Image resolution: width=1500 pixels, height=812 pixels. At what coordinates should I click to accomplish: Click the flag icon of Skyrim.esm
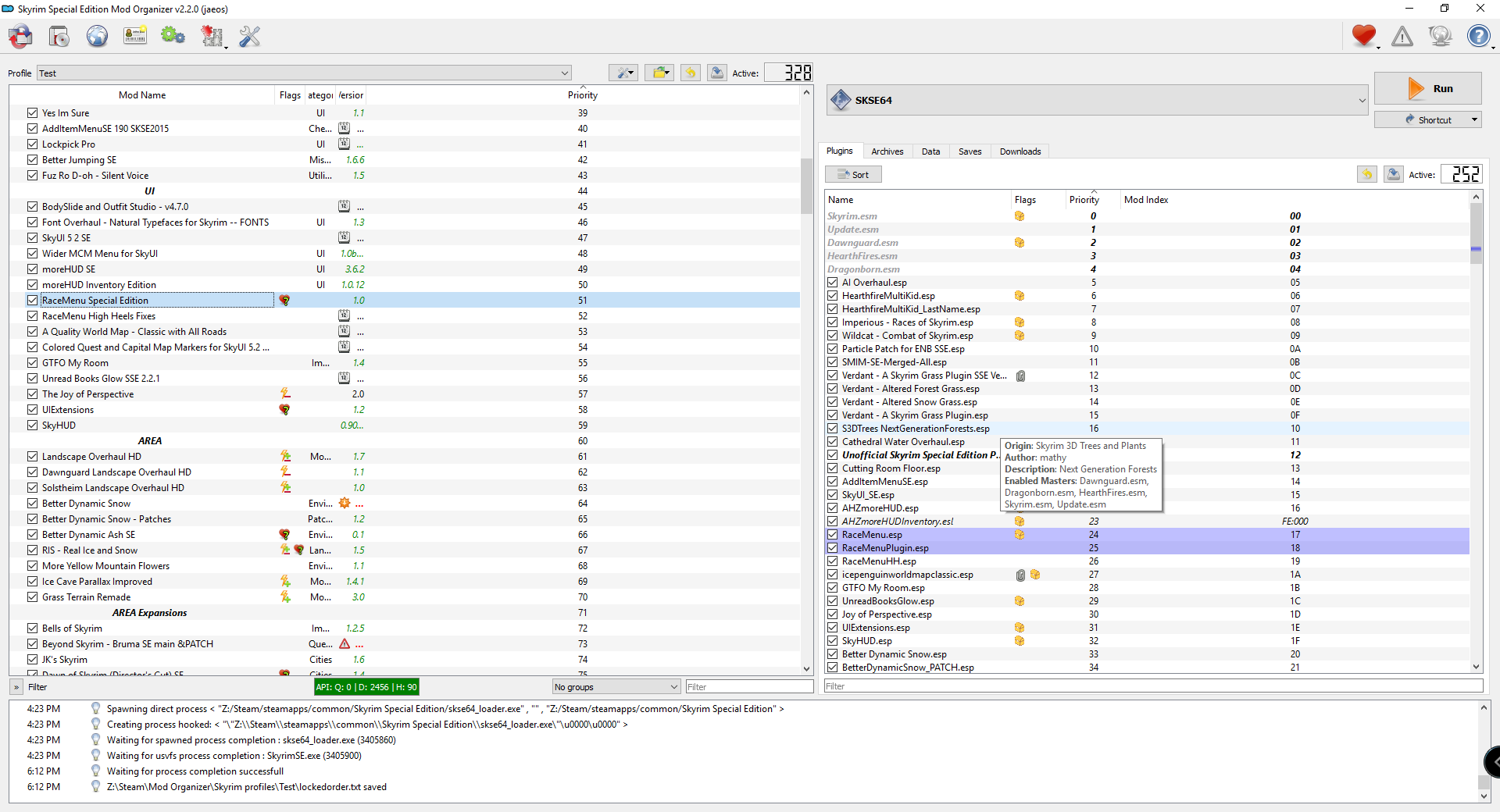coord(1020,216)
